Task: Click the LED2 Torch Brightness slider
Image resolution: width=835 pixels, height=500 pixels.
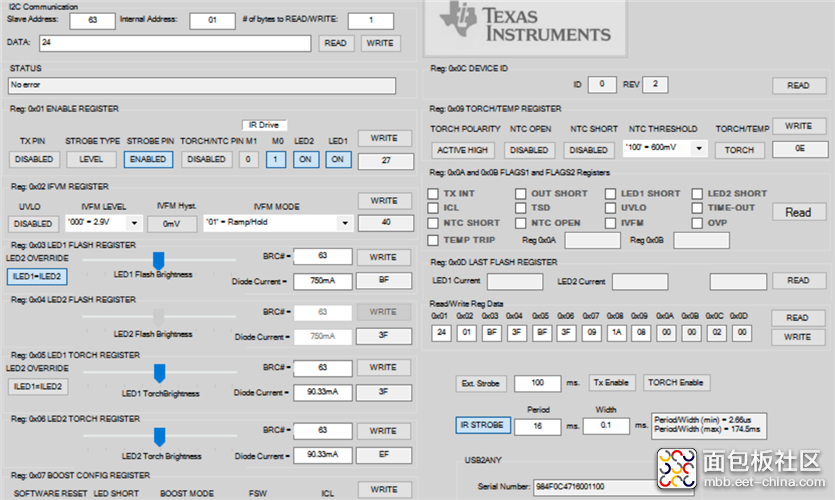Action: (159, 436)
